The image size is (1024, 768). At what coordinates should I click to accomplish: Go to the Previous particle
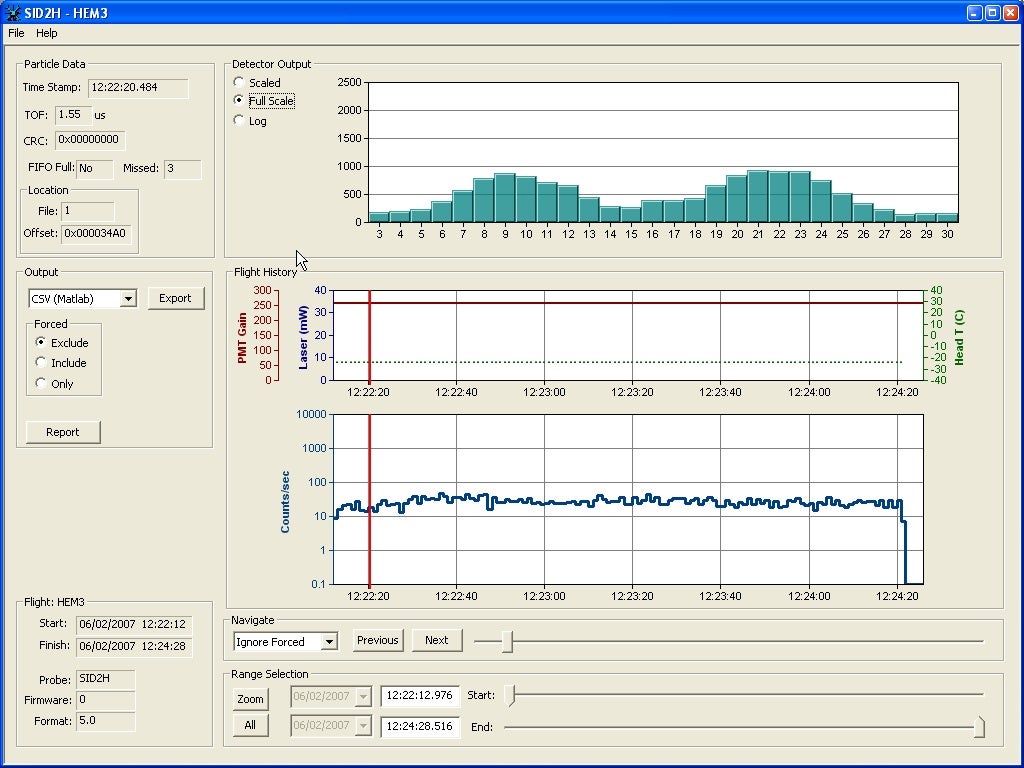tap(377, 640)
